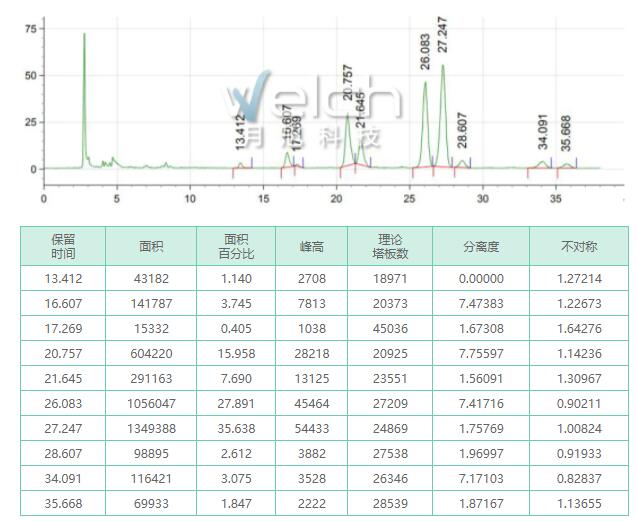
Task: Click the 35.668 peak label in chart
Action: tap(567, 132)
